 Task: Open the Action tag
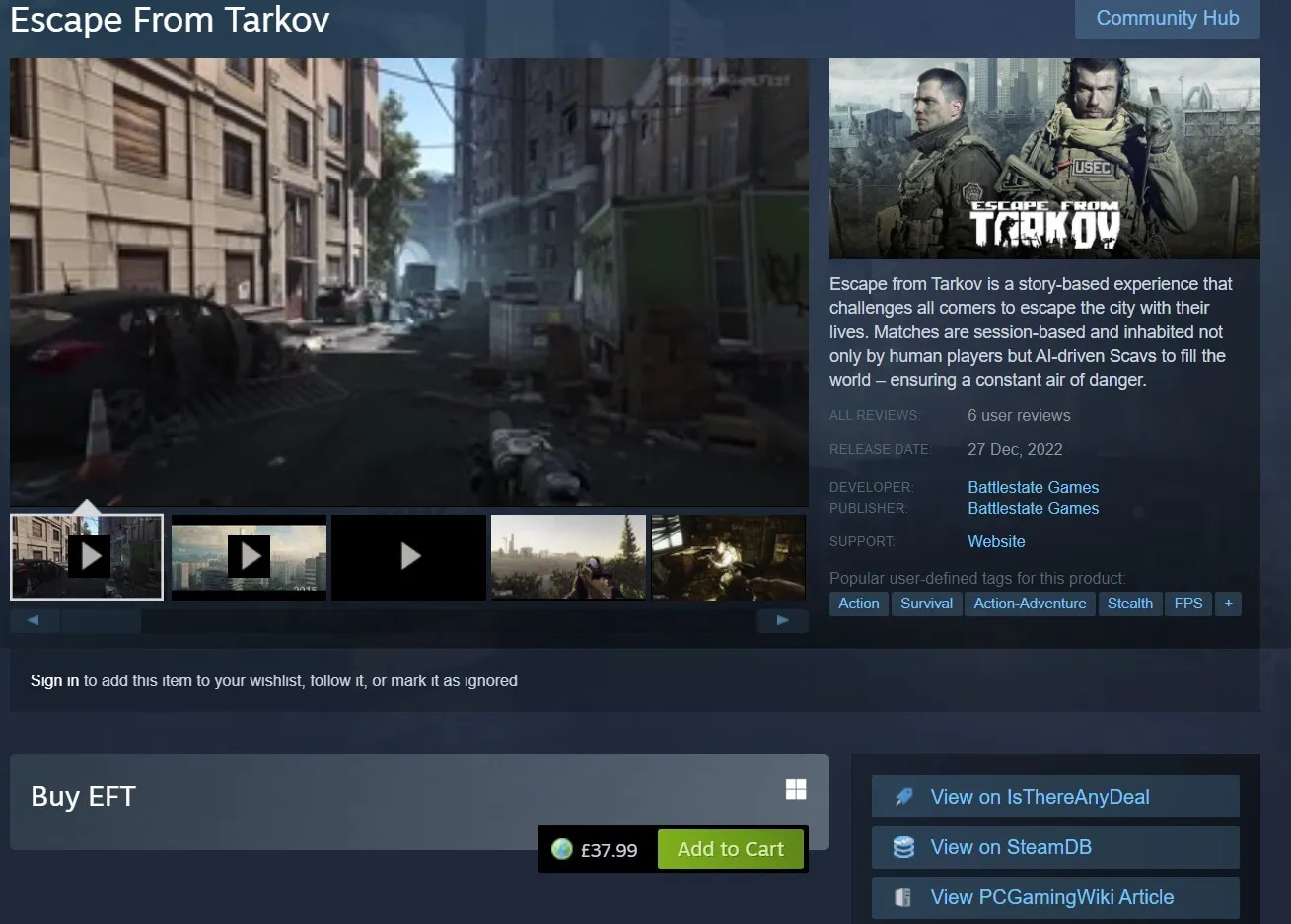click(x=859, y=604)
